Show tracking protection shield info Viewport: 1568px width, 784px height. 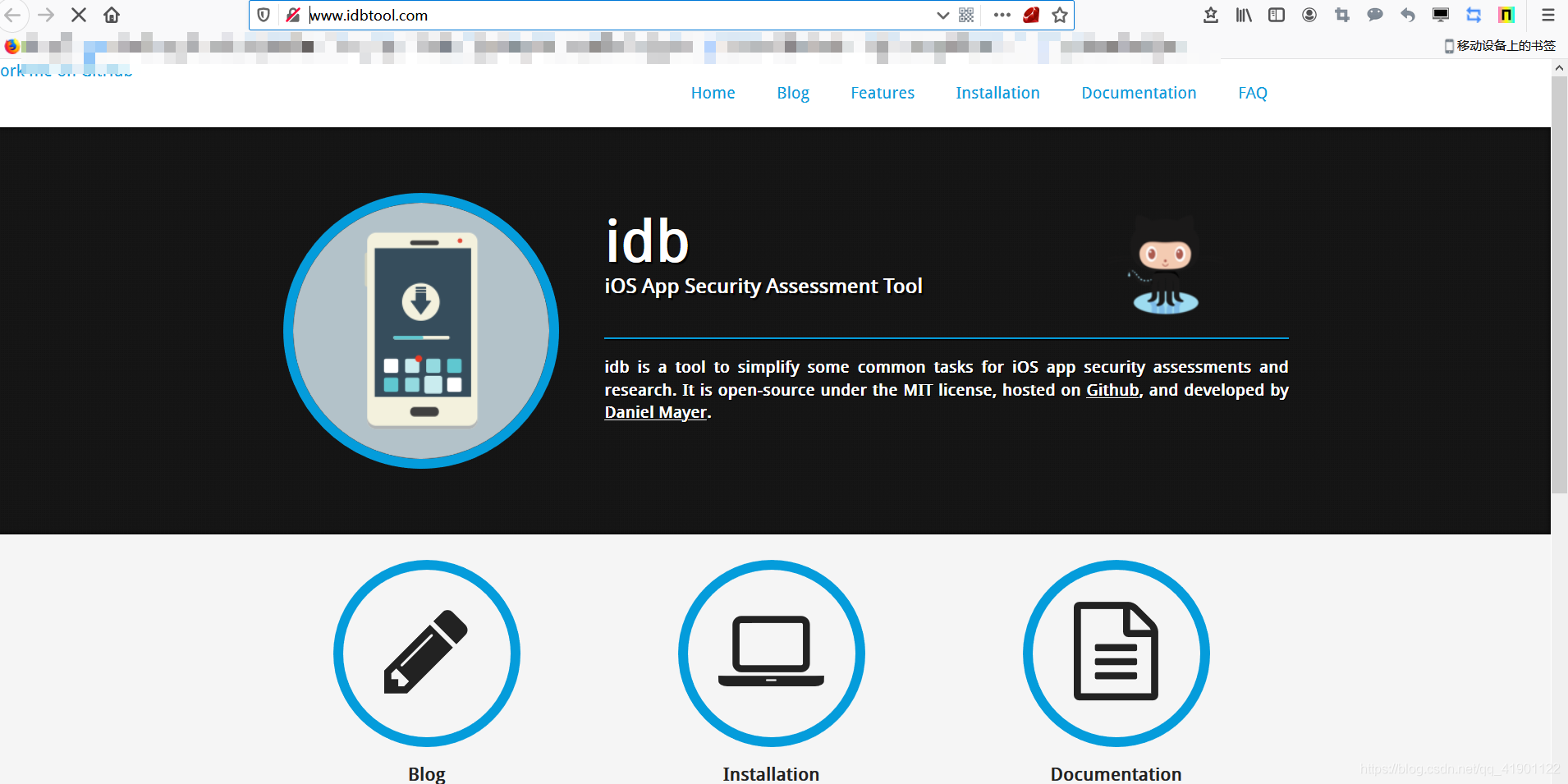[x=264, y=15]
